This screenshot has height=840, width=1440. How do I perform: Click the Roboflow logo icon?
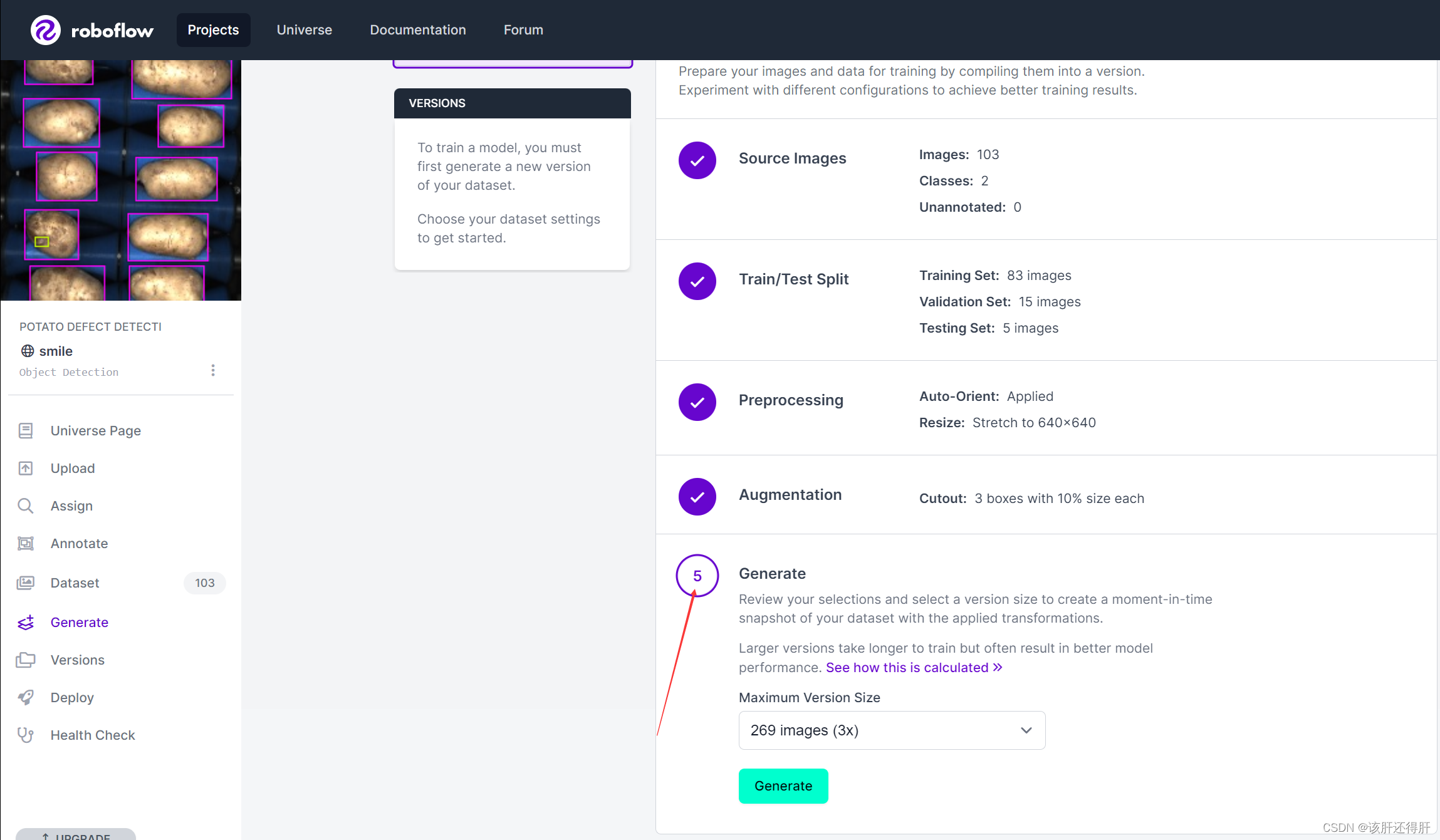[45, 30]
